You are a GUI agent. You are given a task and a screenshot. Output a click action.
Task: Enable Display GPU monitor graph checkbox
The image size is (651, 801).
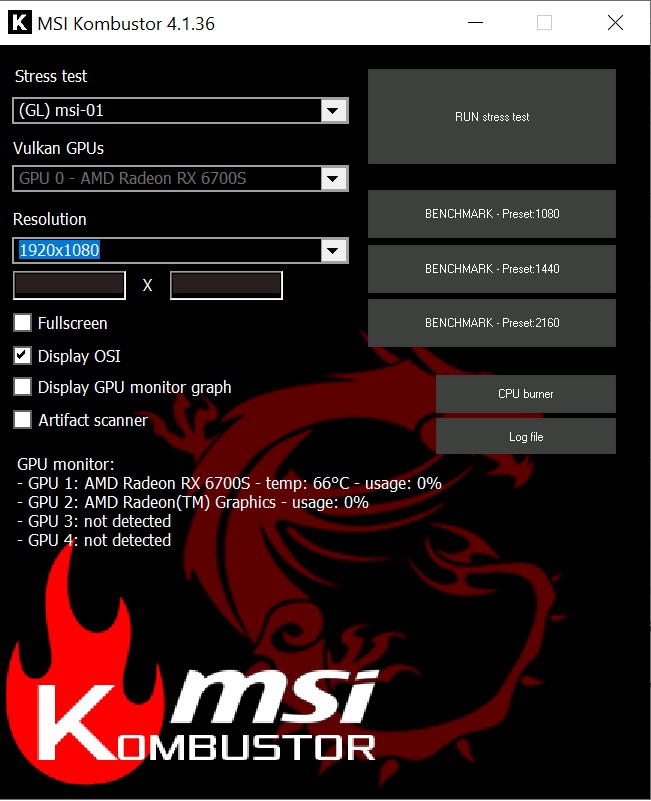(x=22, y=387)
